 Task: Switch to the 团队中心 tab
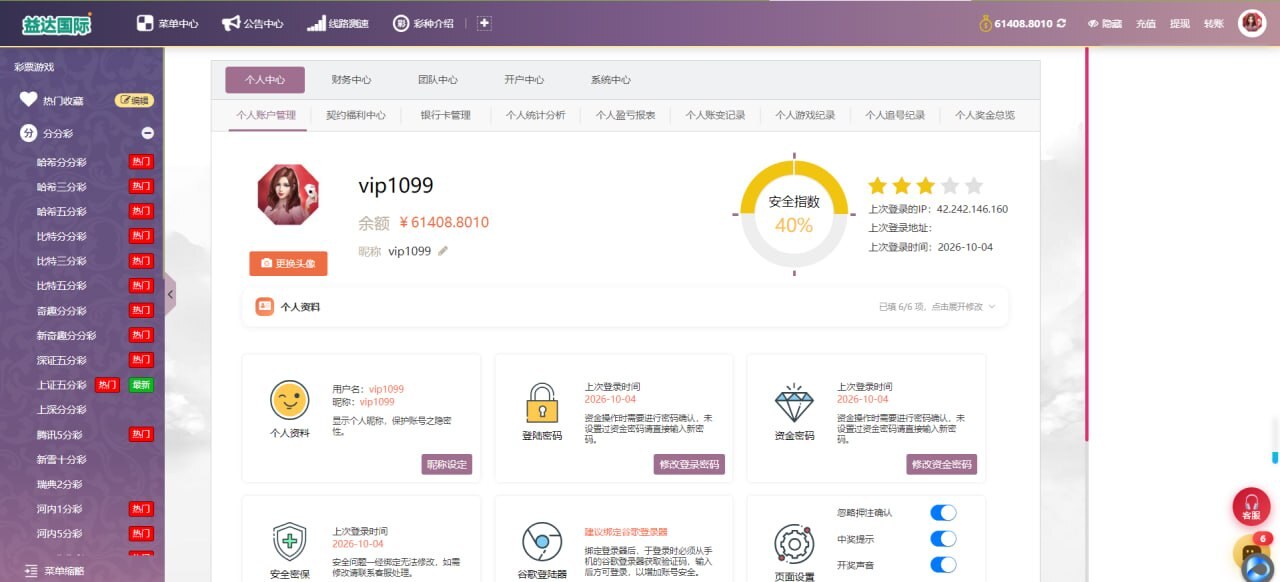tap(438, 80)
